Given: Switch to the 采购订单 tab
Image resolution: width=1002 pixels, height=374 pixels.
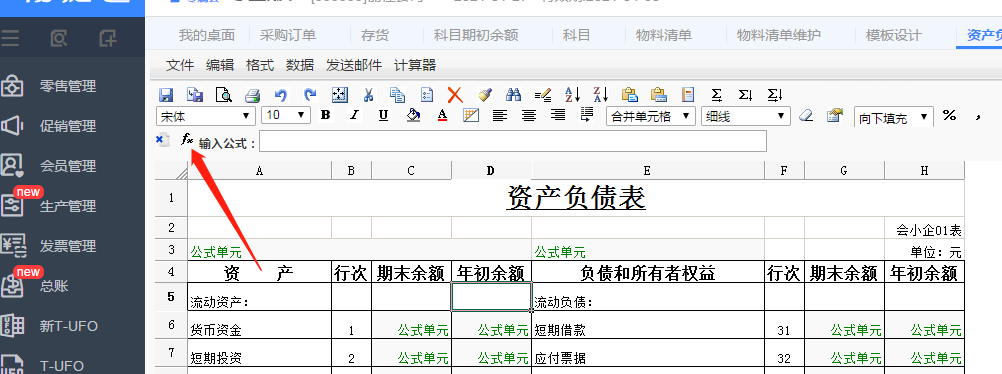Looking at the screenshot, I should [288, 35].
